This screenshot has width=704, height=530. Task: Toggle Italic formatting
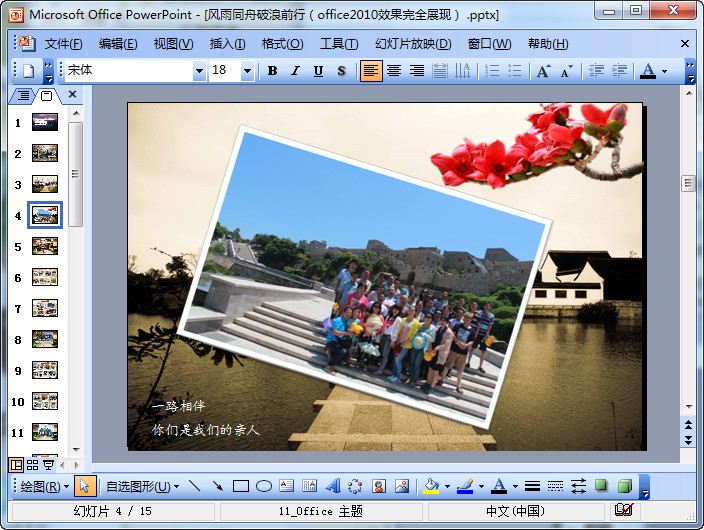(295, 71)
